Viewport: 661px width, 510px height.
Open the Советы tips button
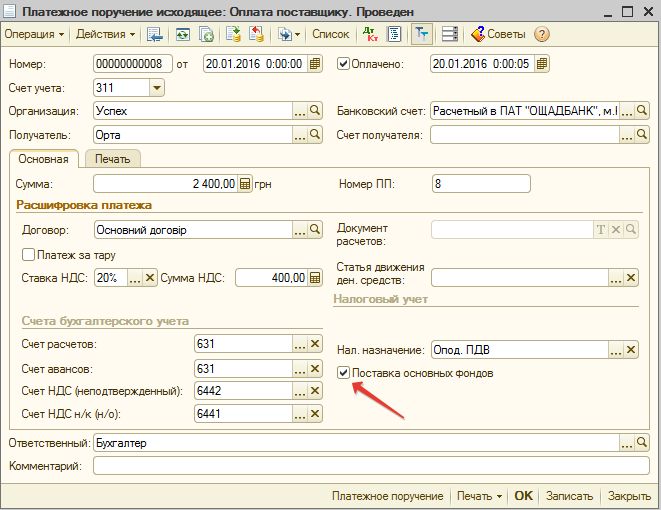(x=498, y=34)
